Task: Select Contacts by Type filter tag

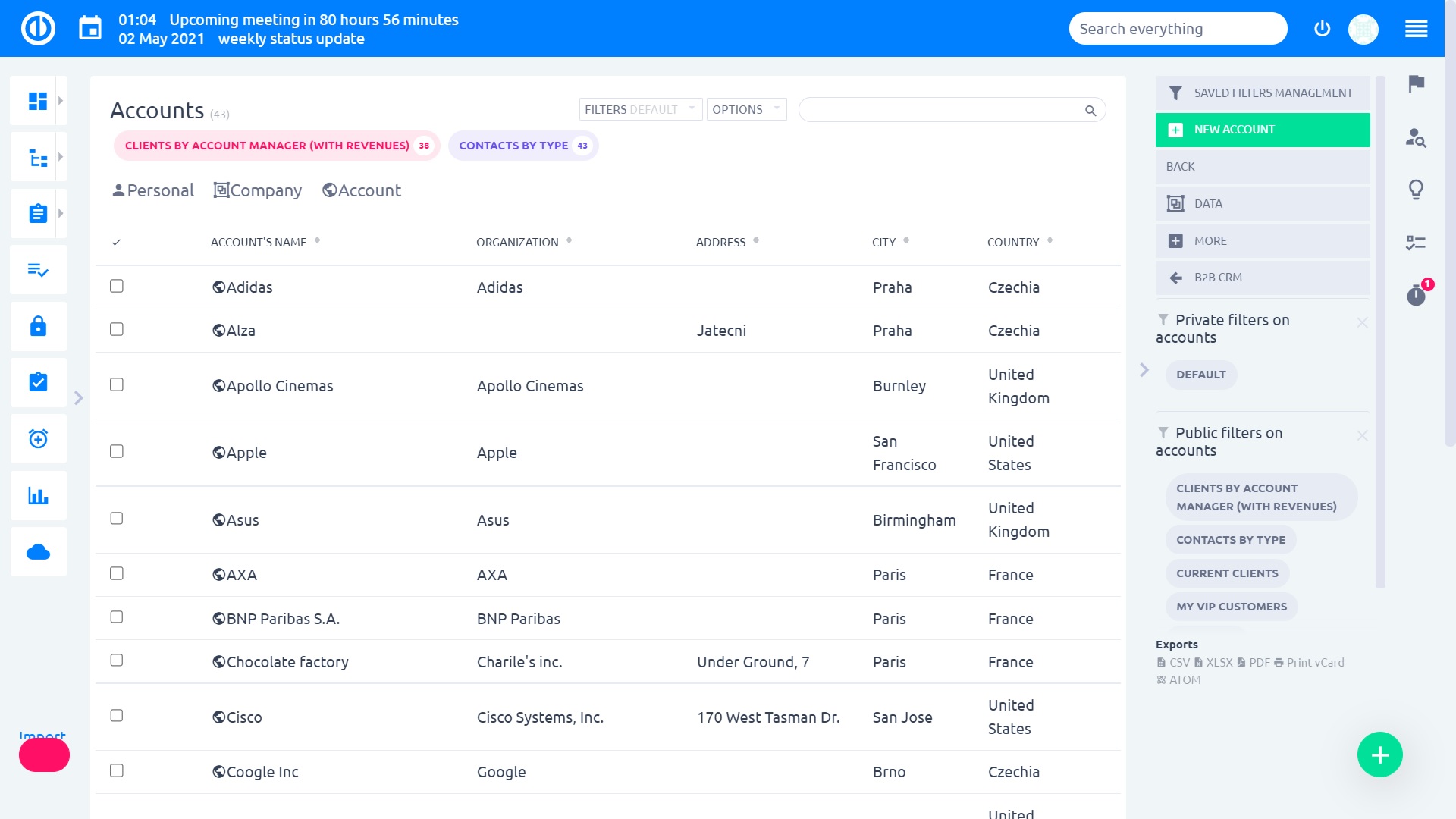Action: pos(523,146)
